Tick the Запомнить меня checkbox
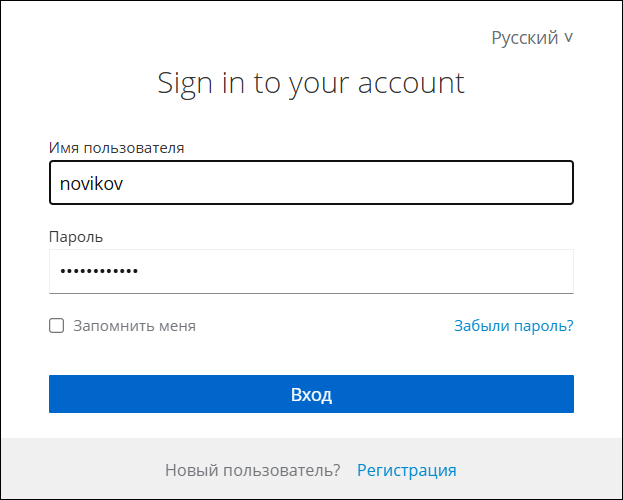Viewport: 623px width, 500px height. point(56,326)
